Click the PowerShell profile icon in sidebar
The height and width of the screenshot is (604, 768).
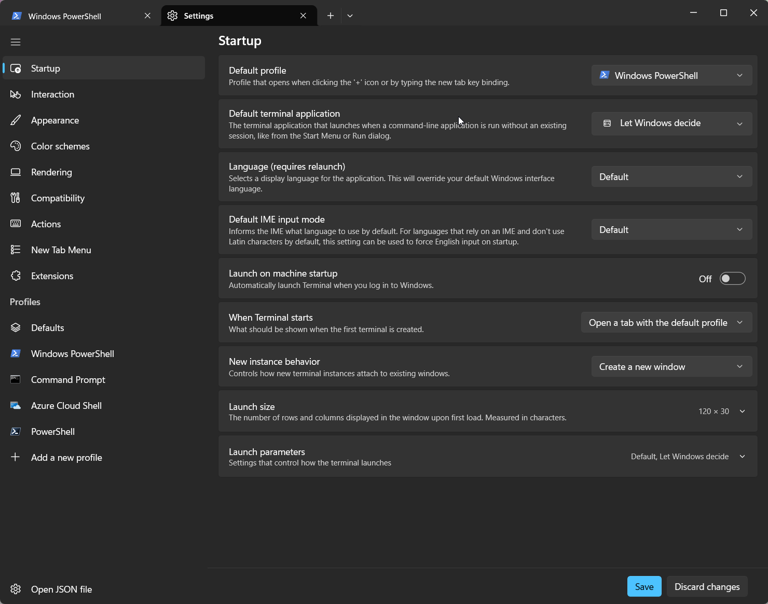[16, 432]
